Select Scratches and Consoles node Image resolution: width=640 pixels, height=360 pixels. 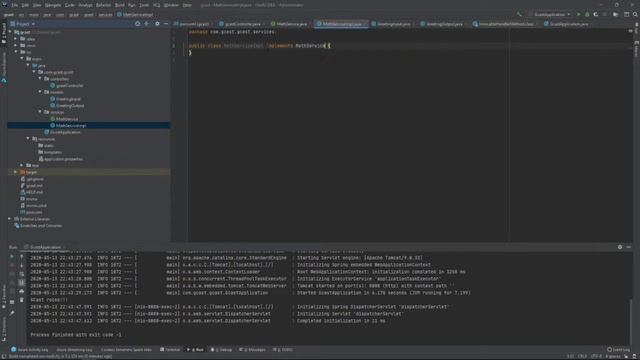38,226
